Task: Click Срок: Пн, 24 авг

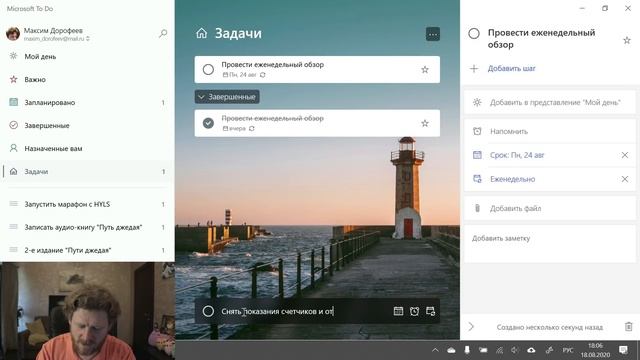Action: [x=517, y=155]
